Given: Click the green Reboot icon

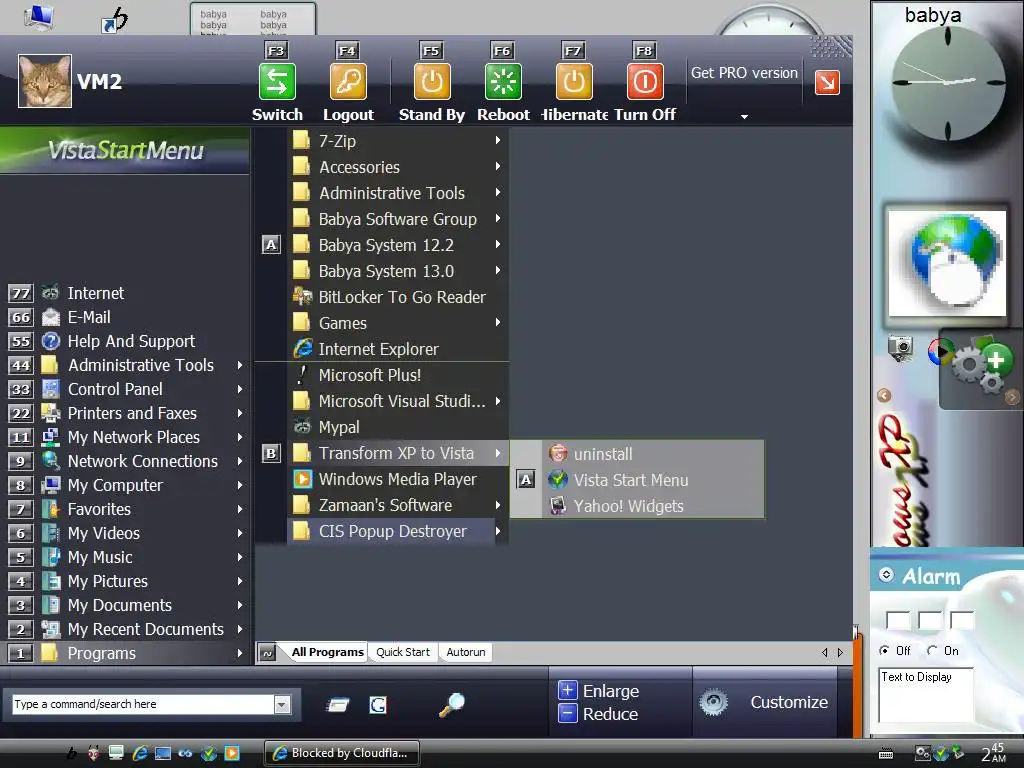Looking at the screenshot, I should (503, 82).
